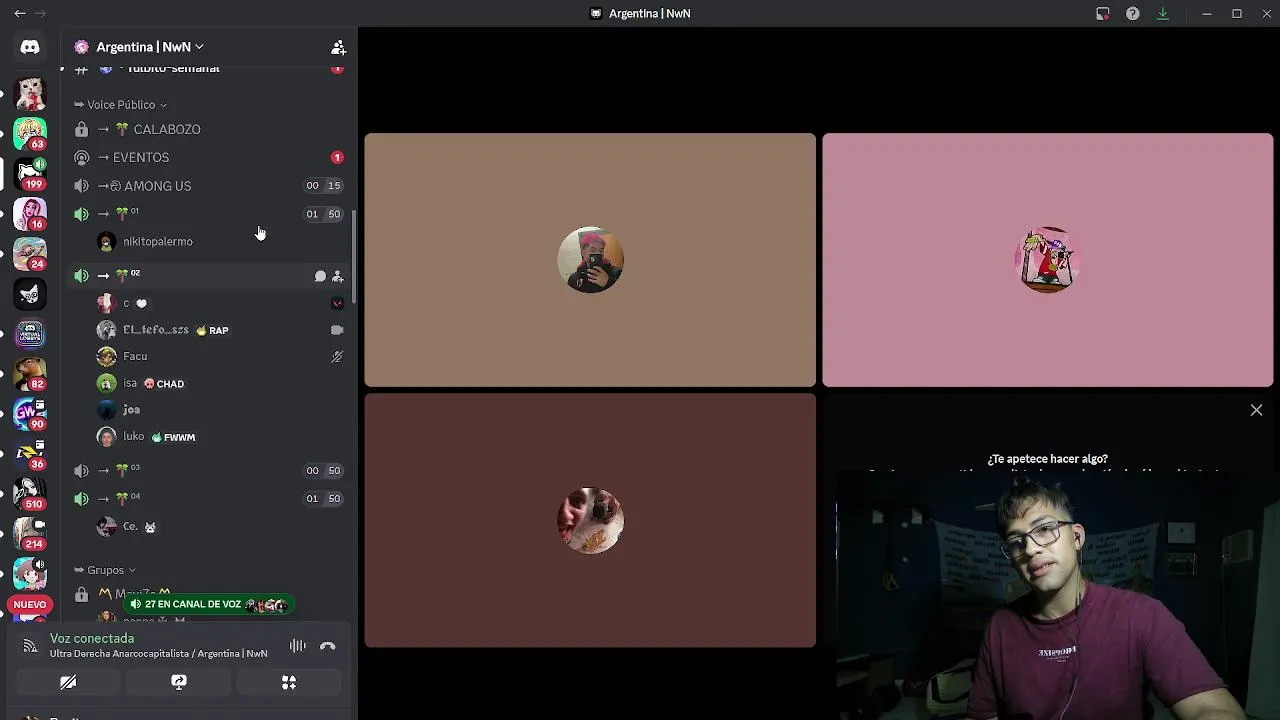Open the help question mark icon
Viewport: 1280px width, 720px height.
pos(1132,13)
